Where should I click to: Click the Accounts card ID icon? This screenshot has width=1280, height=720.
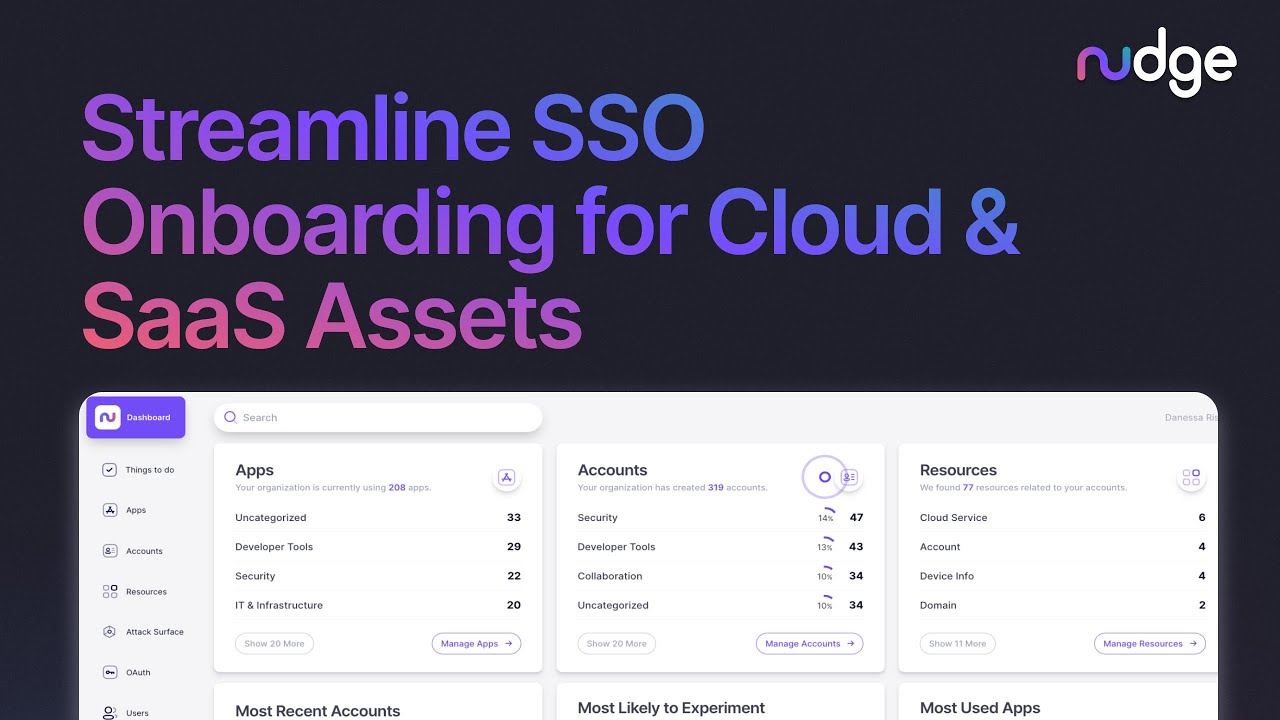pyautogui.click(x=849, y=477)
